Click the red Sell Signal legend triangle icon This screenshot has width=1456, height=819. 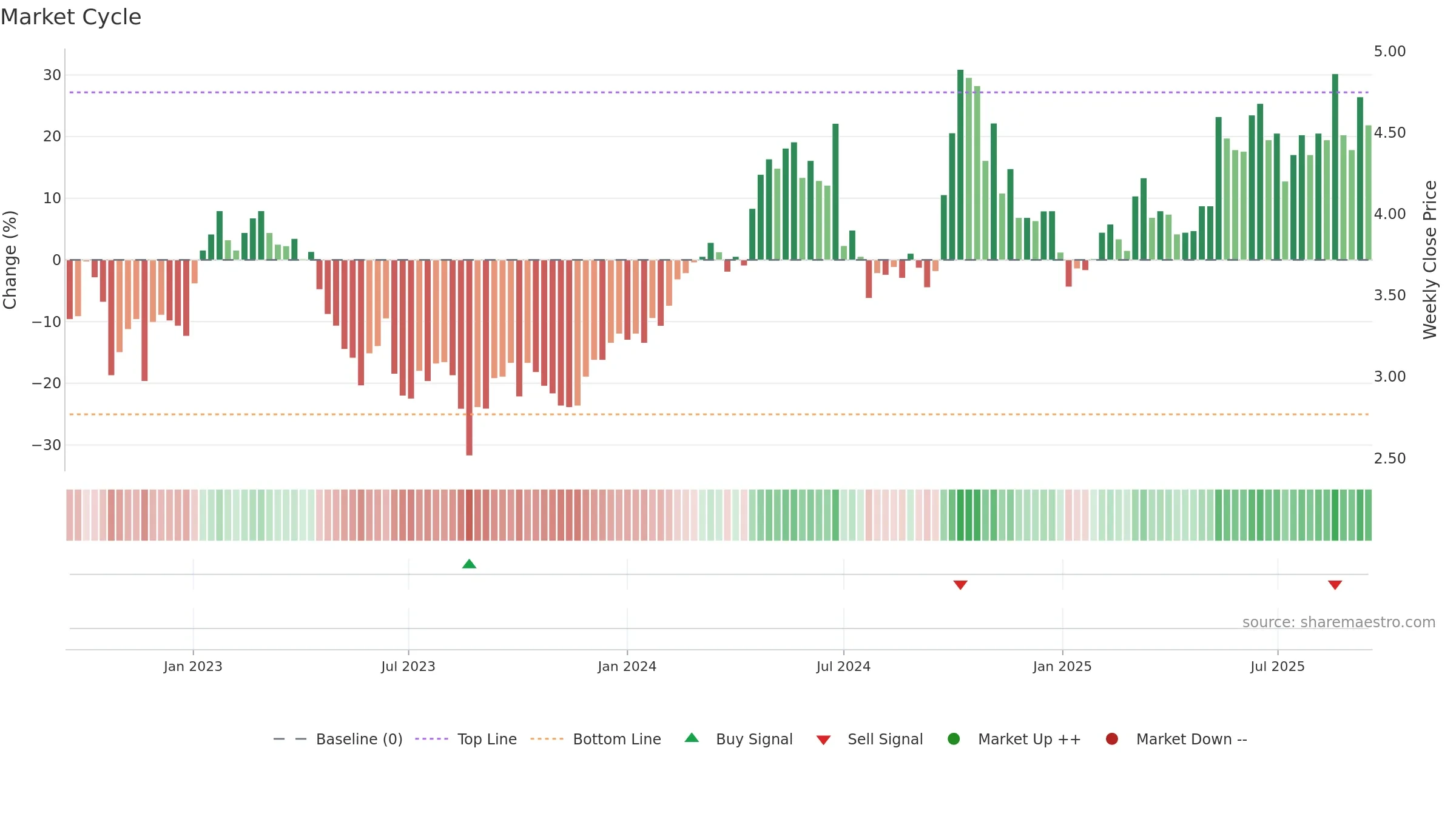(x=823, y=740)
